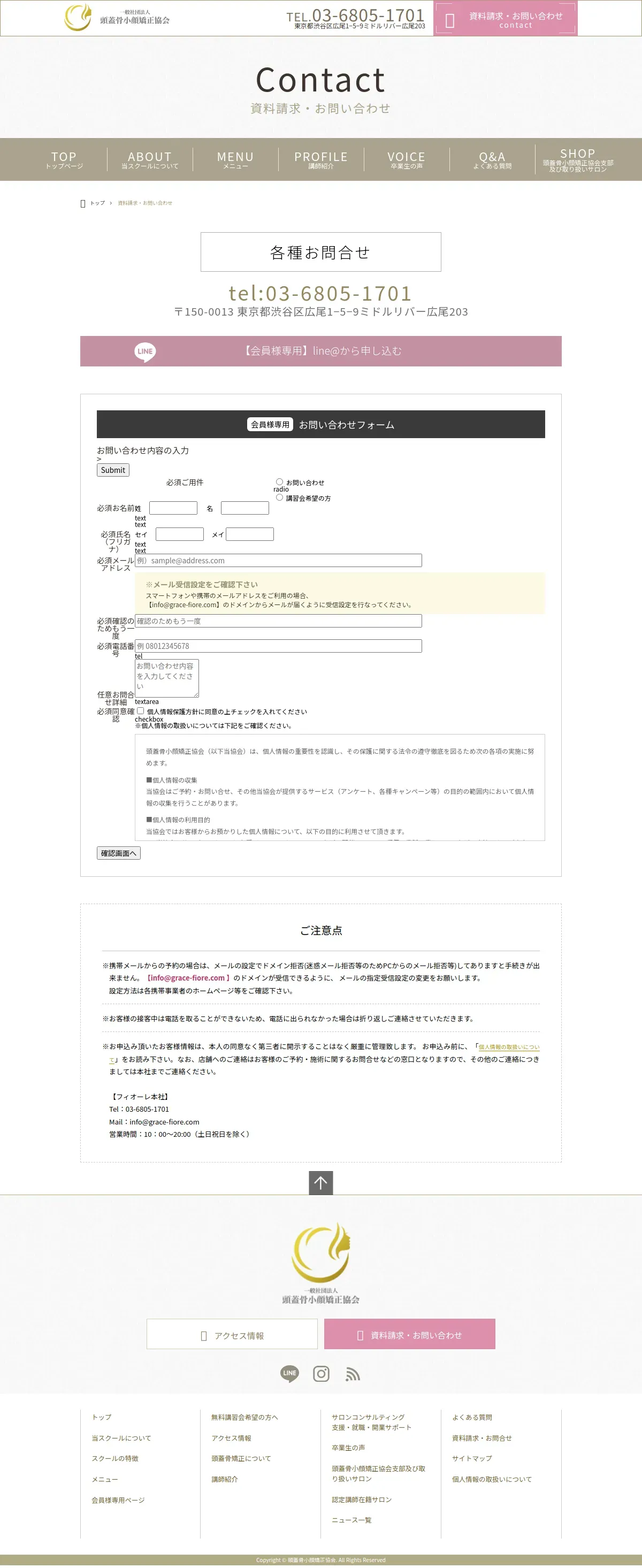
Task: Open the line@ application banner link
Action: coord(320,351)
